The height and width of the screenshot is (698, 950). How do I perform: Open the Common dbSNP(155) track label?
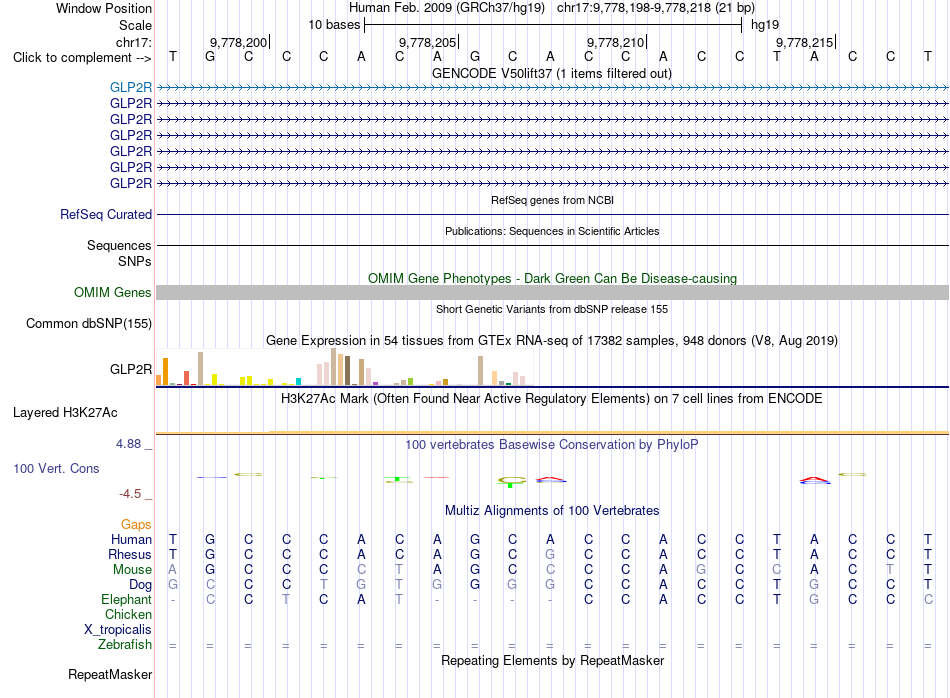tap(89, 324)
